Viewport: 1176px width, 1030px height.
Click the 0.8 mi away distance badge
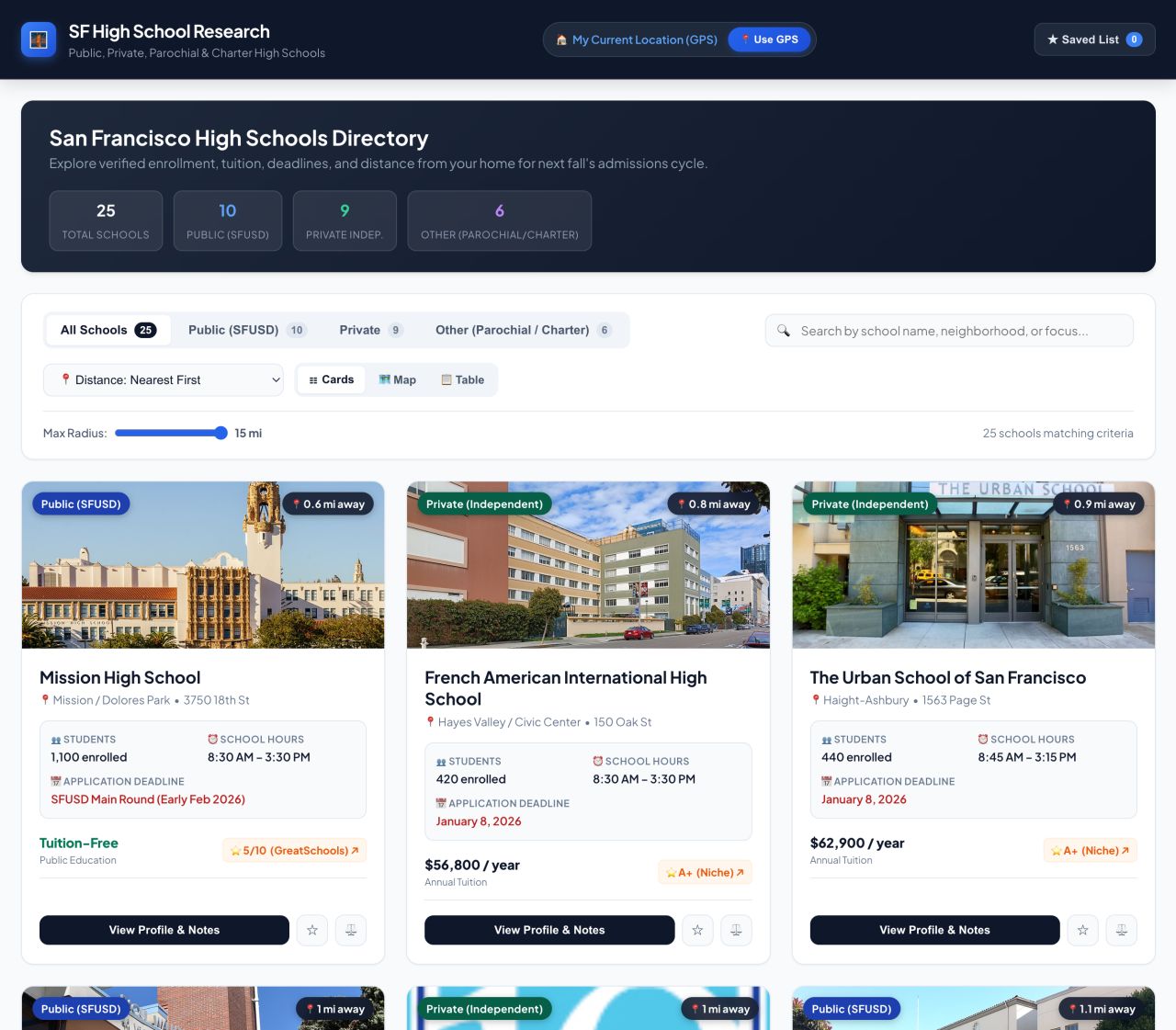coord(713,504)
